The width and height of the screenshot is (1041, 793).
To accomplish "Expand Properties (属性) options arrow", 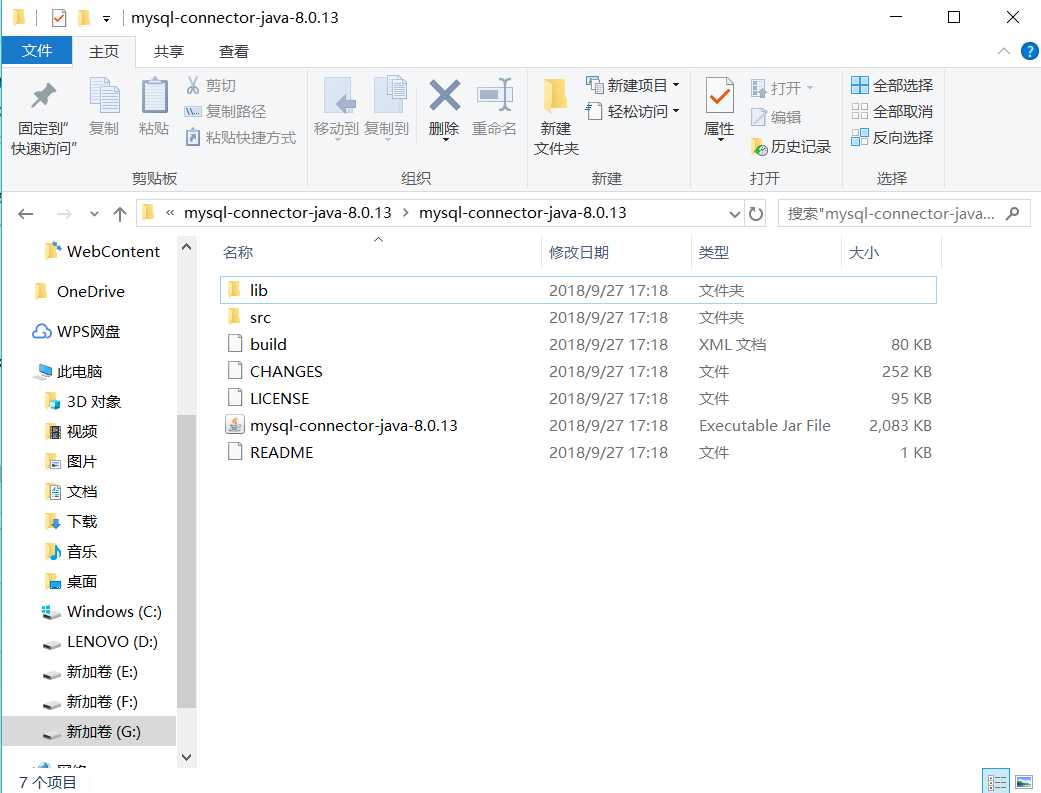I will tap(720, 139).
